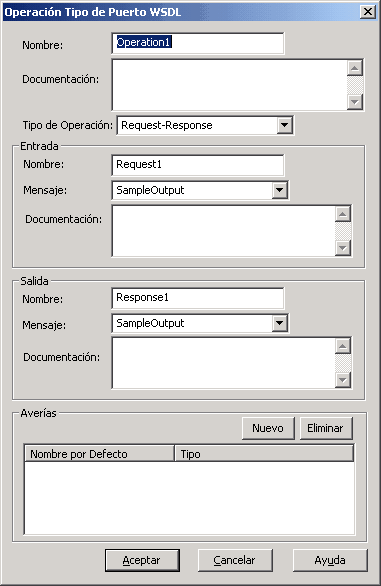The width and height of the screenshot is (381, 586).
Task: Open Ayuda help button
Action: point(330,560)
